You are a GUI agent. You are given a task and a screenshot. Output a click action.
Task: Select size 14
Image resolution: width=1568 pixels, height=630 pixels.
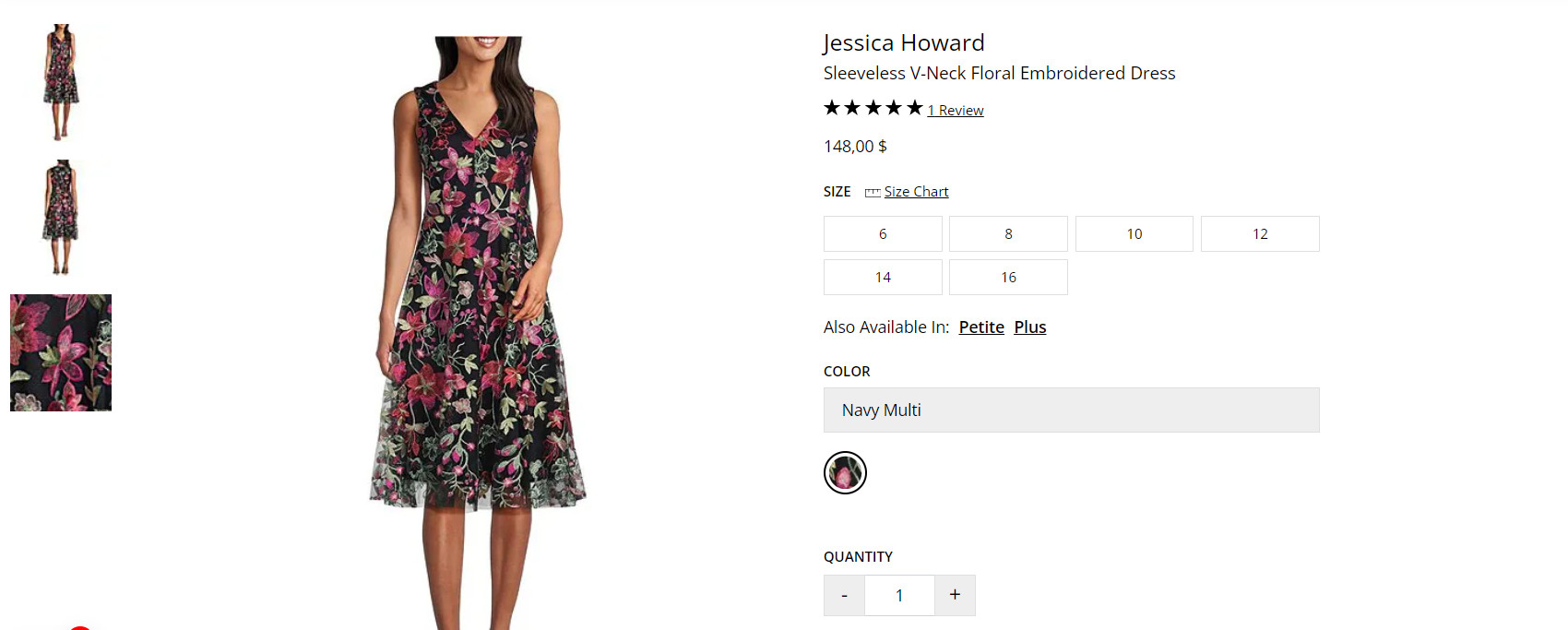883,278
